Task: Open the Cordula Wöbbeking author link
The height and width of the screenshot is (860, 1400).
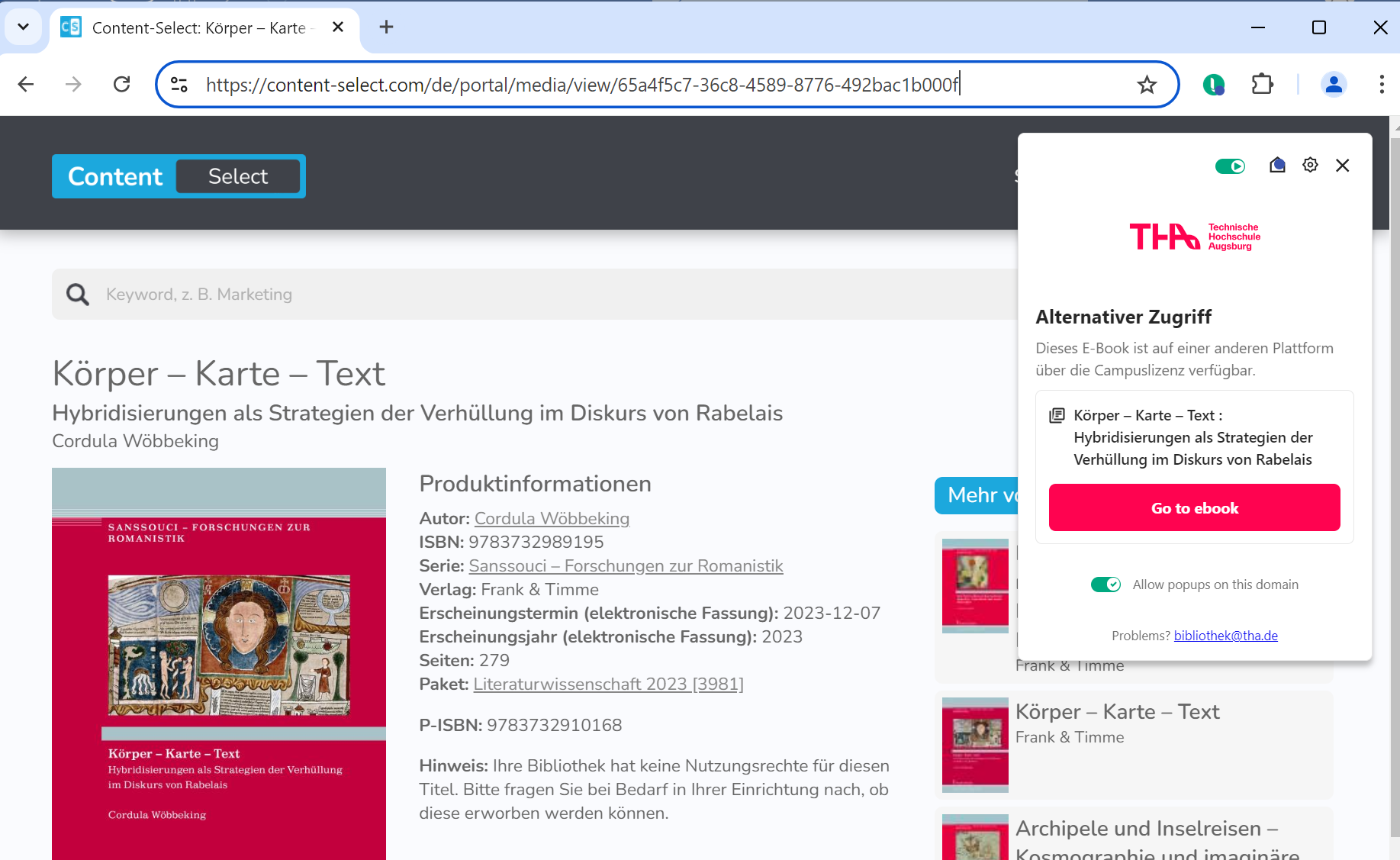Action: click(x=552, y=519)
